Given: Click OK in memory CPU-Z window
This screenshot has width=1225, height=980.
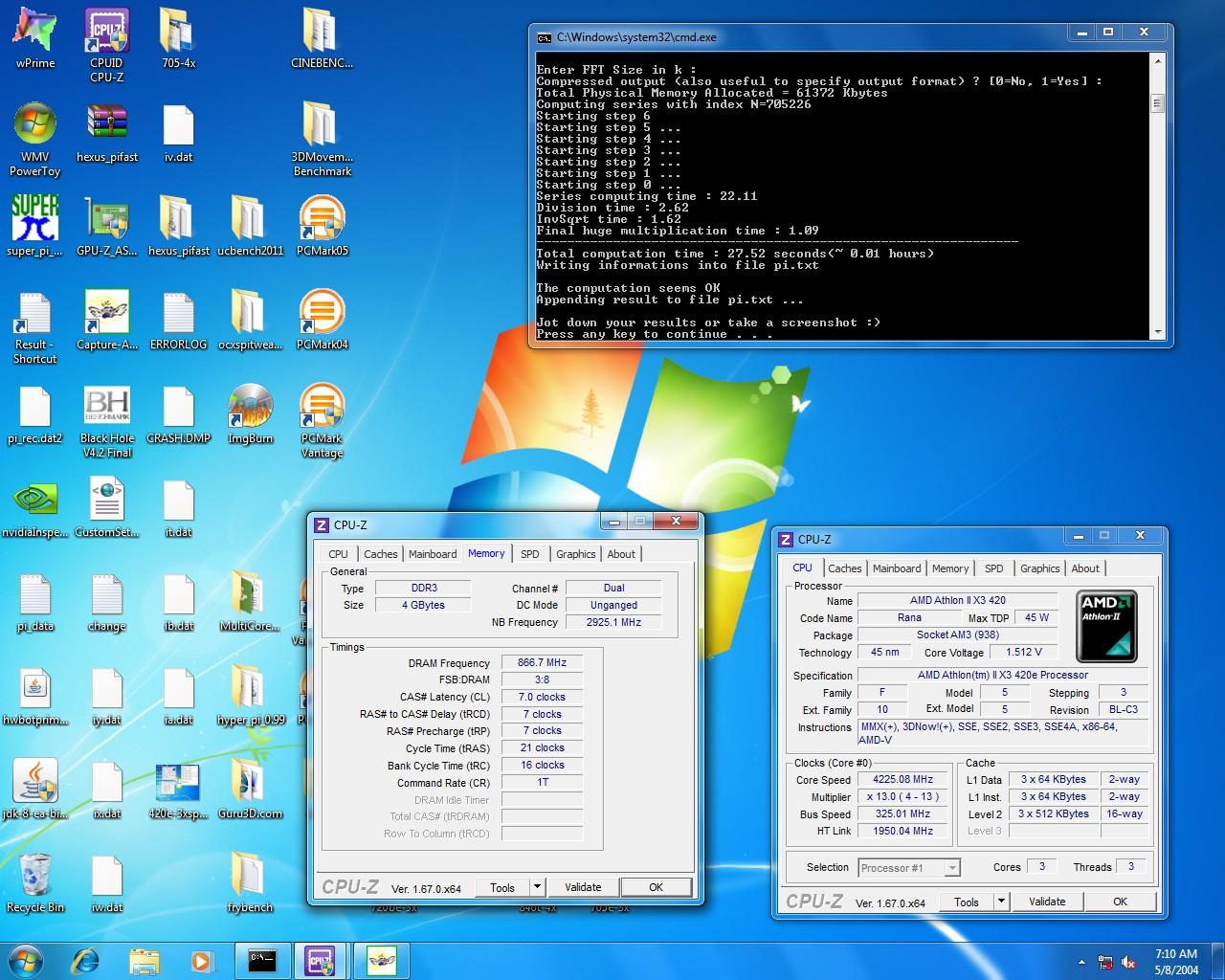Looking at the screenshot, I should tap(656, 887).
